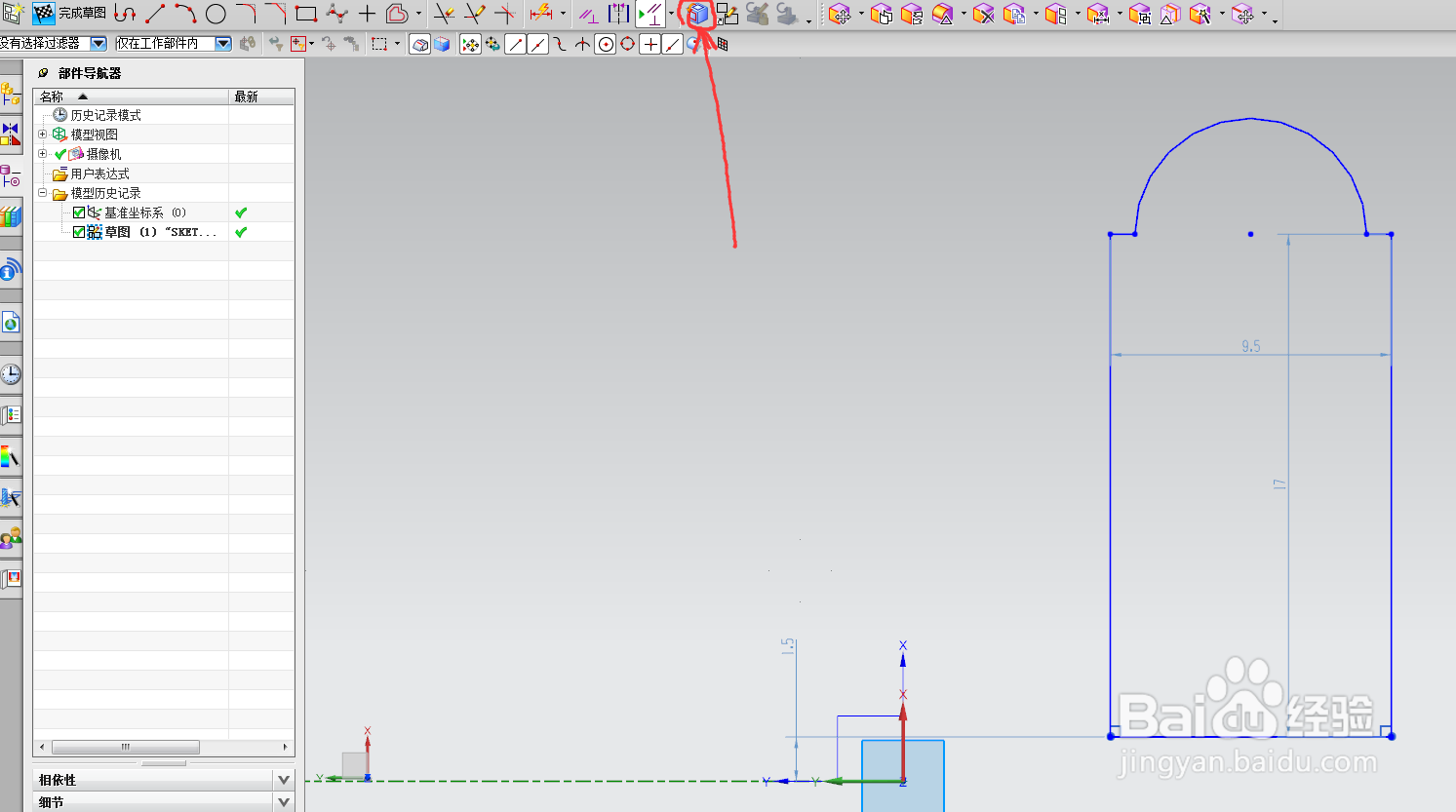Viewport: 1456px width, 812px height.
Task: Toggle the snap End Point option
Action: pyautogui.click(x=515, y=44)
